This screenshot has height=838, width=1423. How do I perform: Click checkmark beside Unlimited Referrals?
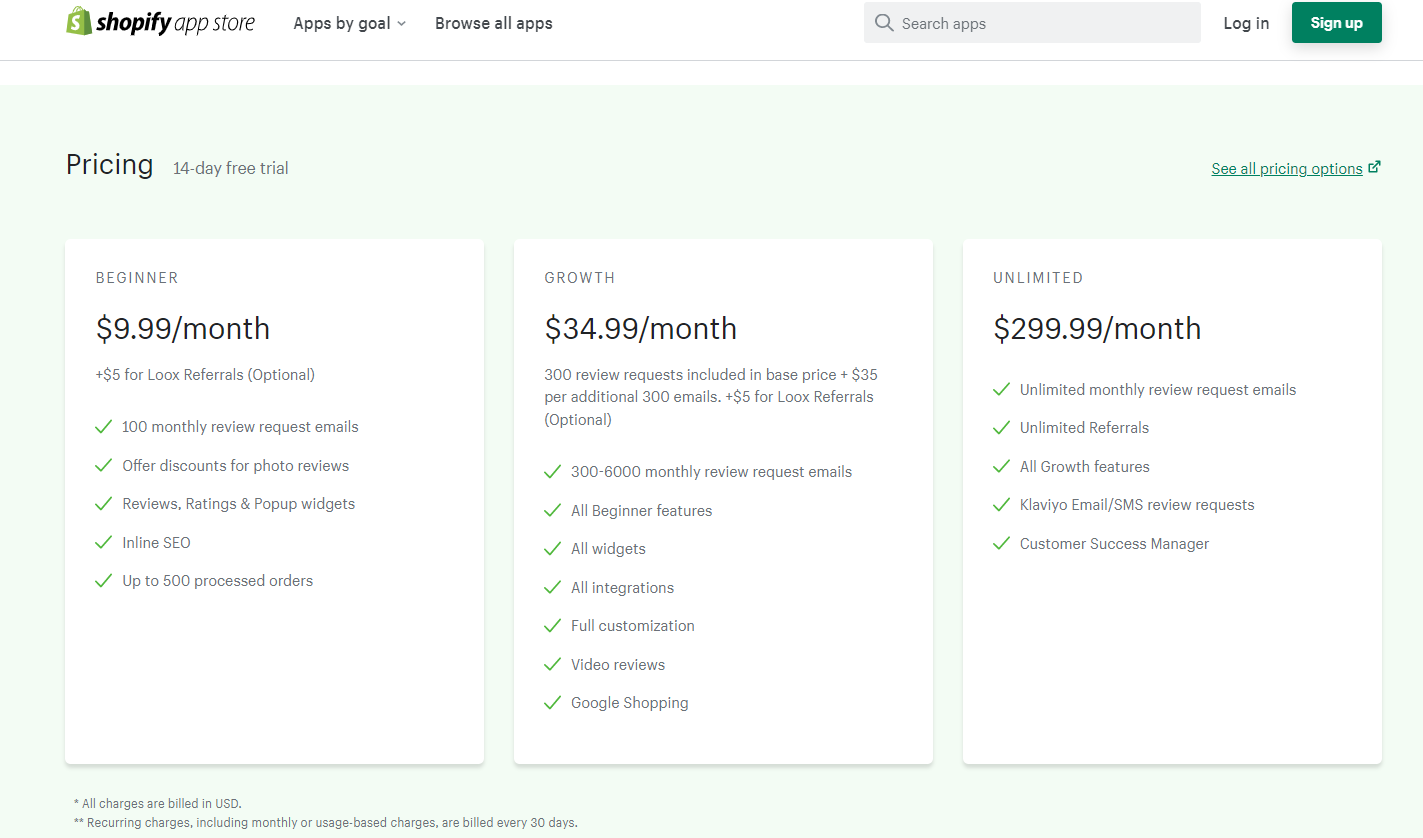pos(1001,427)
